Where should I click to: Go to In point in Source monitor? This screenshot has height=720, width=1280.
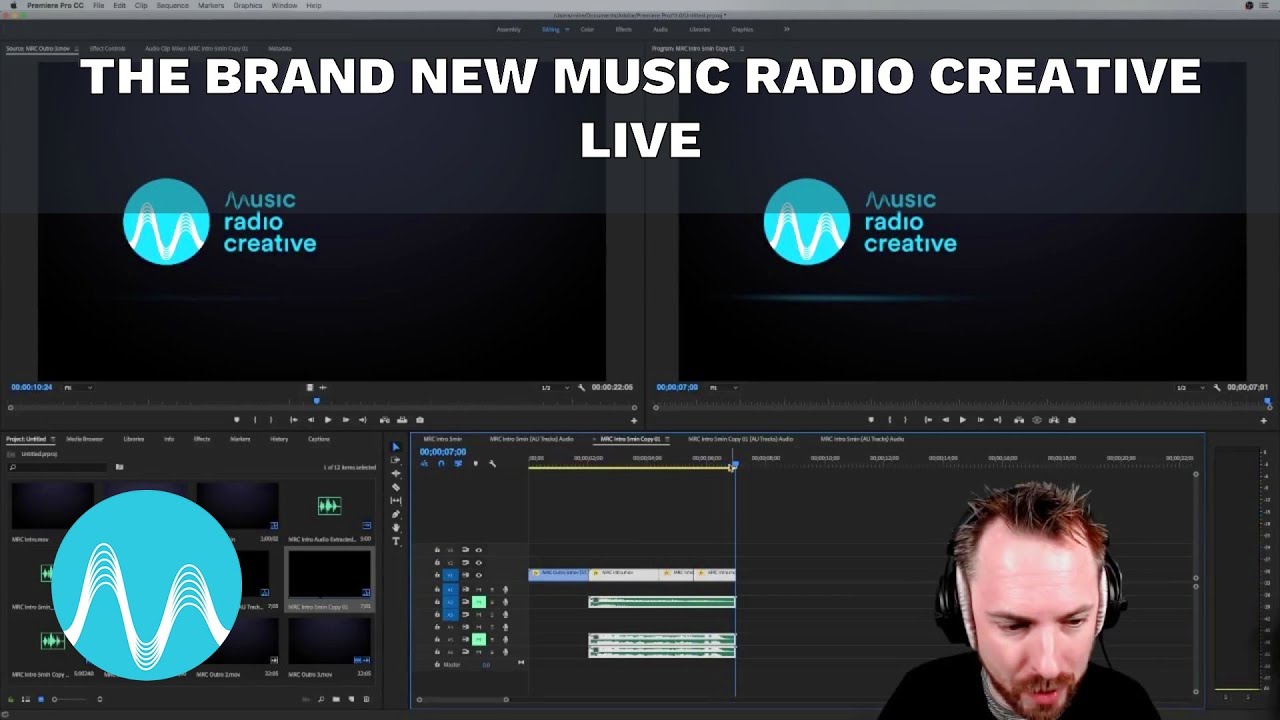(x=293, y=420)
